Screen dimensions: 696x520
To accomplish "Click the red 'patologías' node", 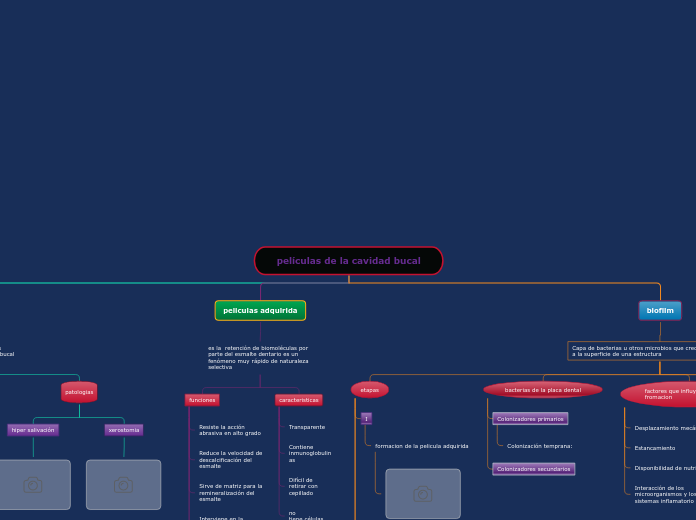I will tap(79, 392).
